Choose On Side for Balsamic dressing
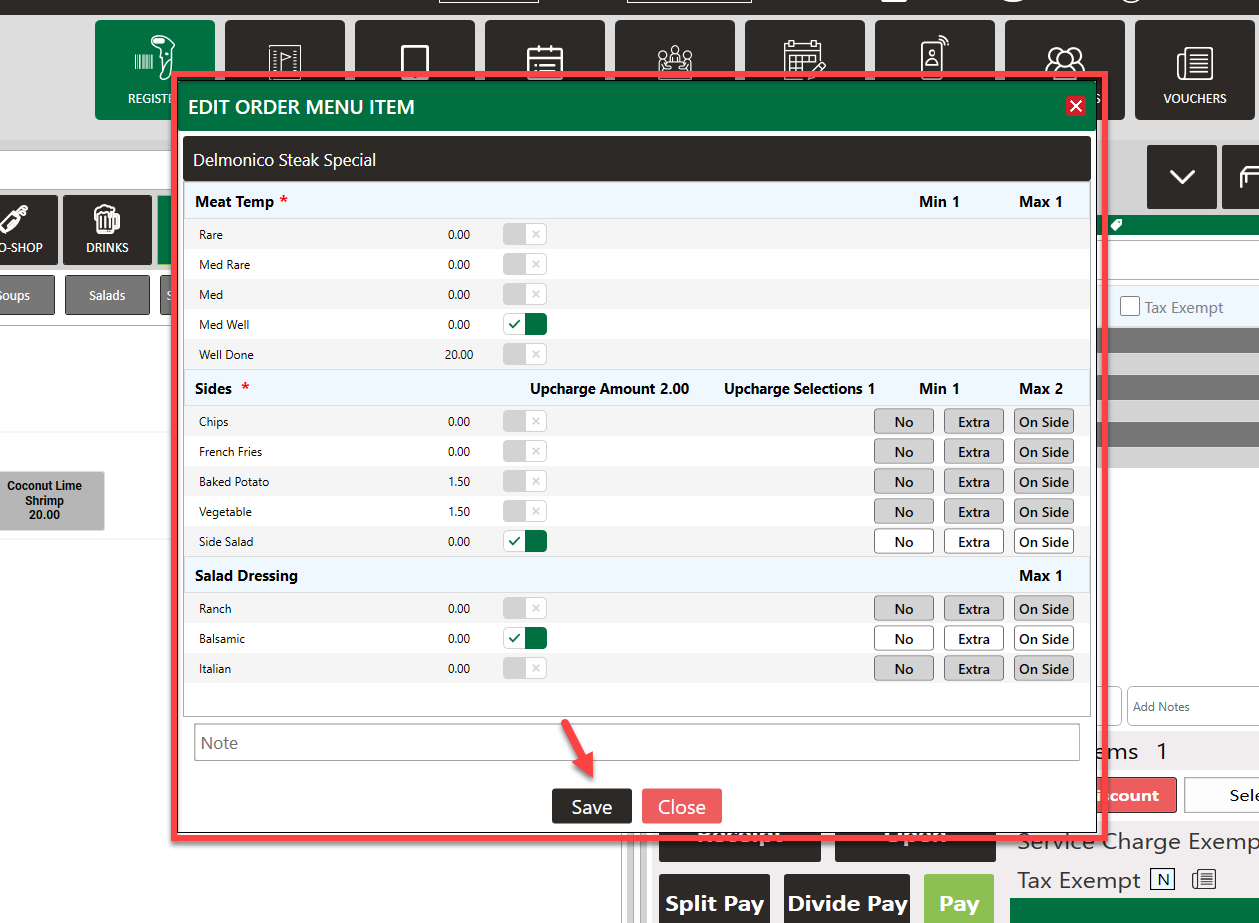The height and width of the screenshot is (923, 1259). click(1043, 639)
